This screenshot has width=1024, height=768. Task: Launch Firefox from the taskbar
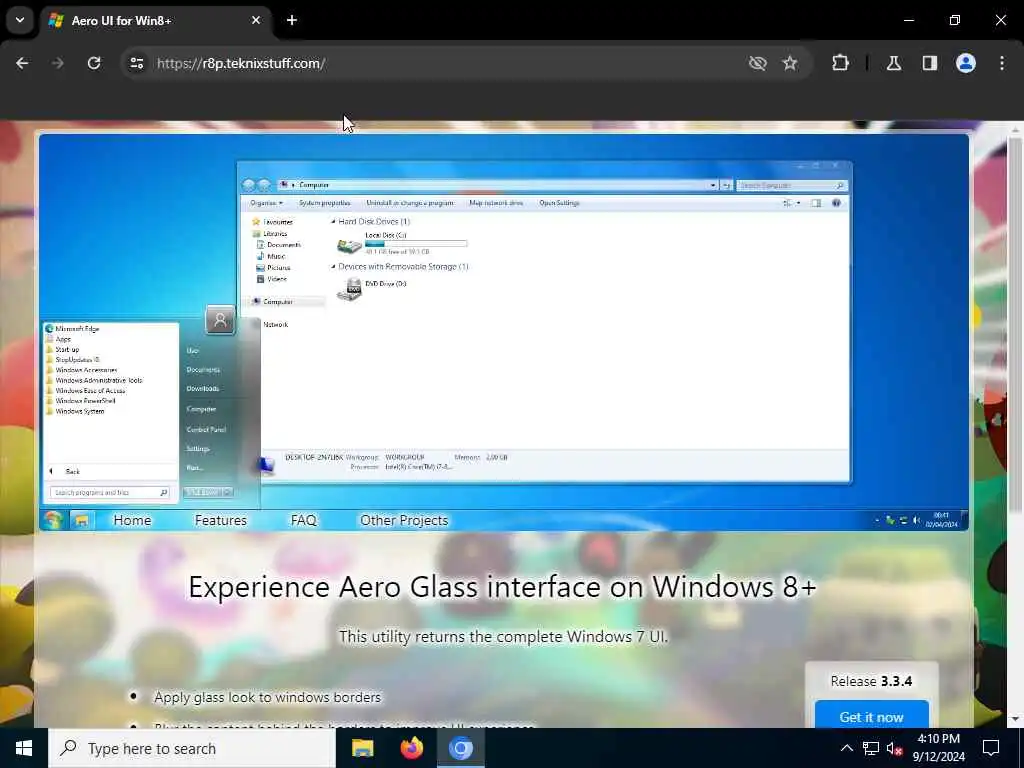[x=411, y=748]
